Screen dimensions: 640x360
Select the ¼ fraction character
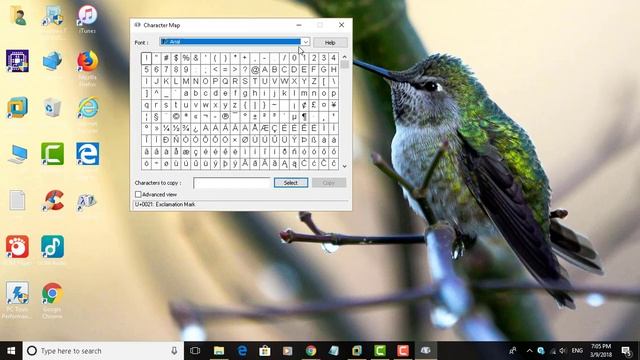(166, 128)
